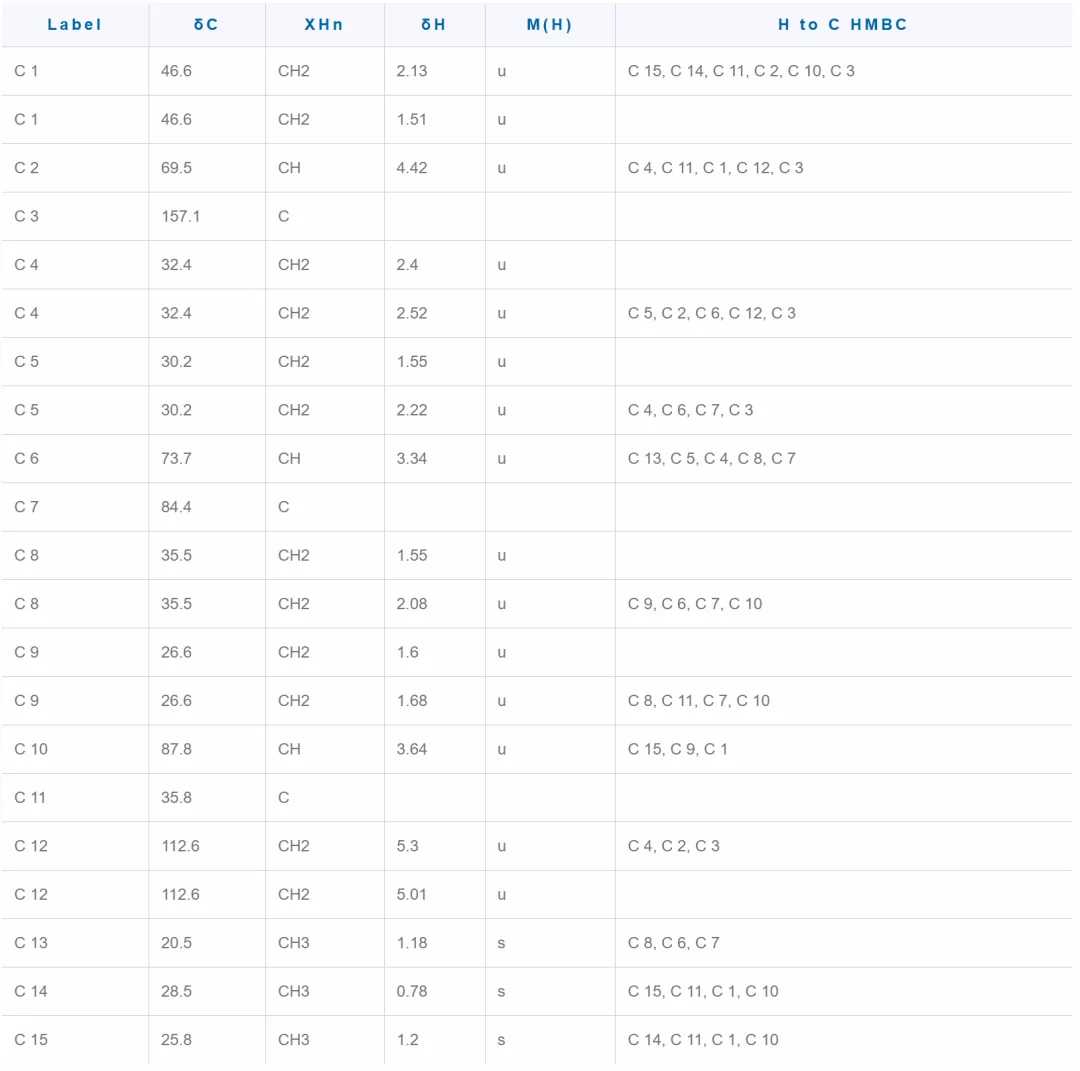The height and width of the screenshot is (1071, 1080).
Task: Click the C 11 quaternary carbon row
Action: (x=537, y=798)
